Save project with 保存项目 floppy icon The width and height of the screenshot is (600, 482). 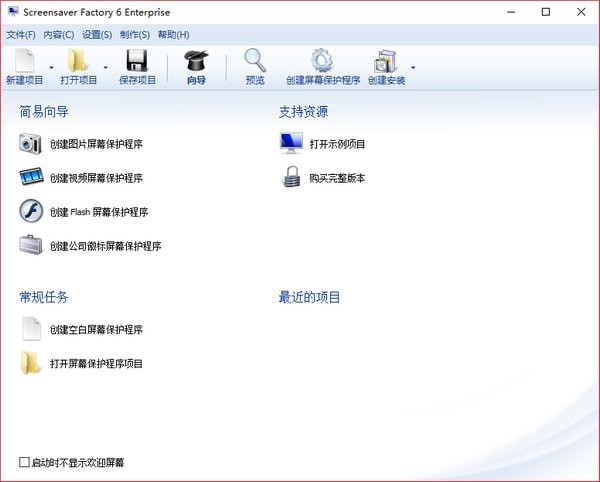137,61
